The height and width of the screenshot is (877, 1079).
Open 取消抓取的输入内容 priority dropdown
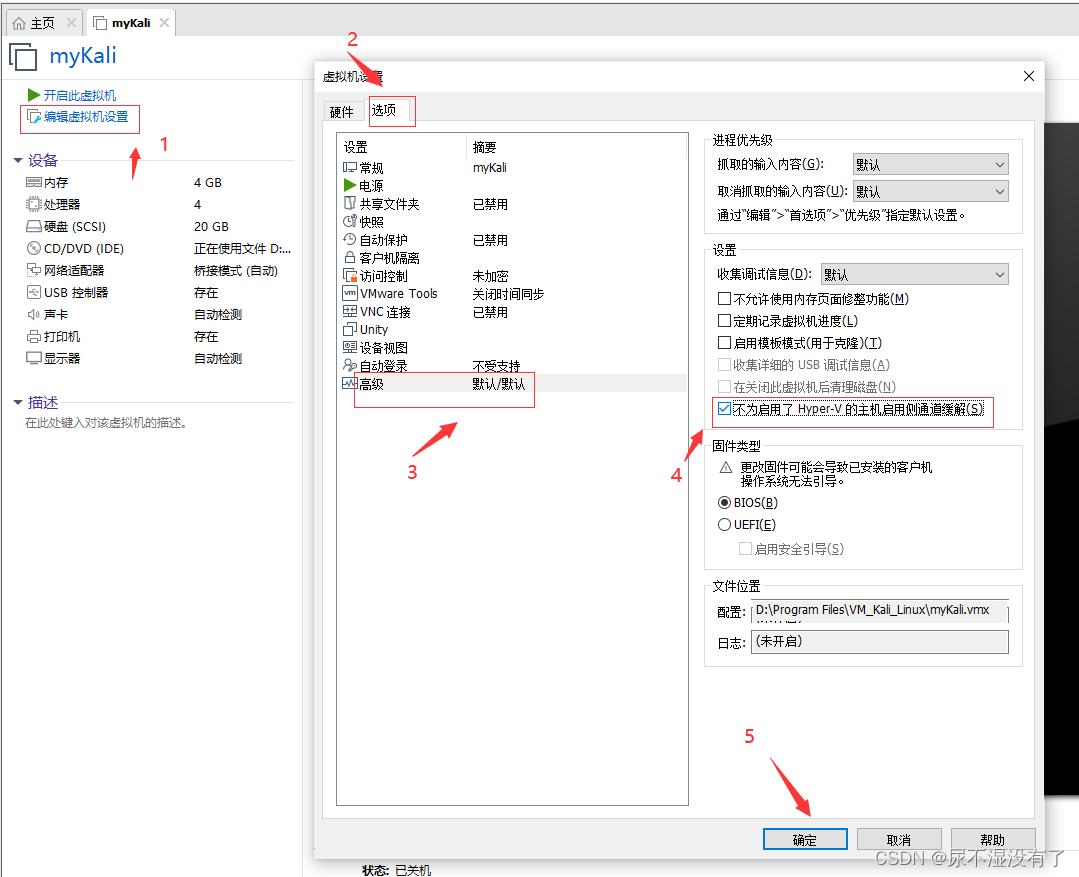pyautogui.click(x=930, y=191)
